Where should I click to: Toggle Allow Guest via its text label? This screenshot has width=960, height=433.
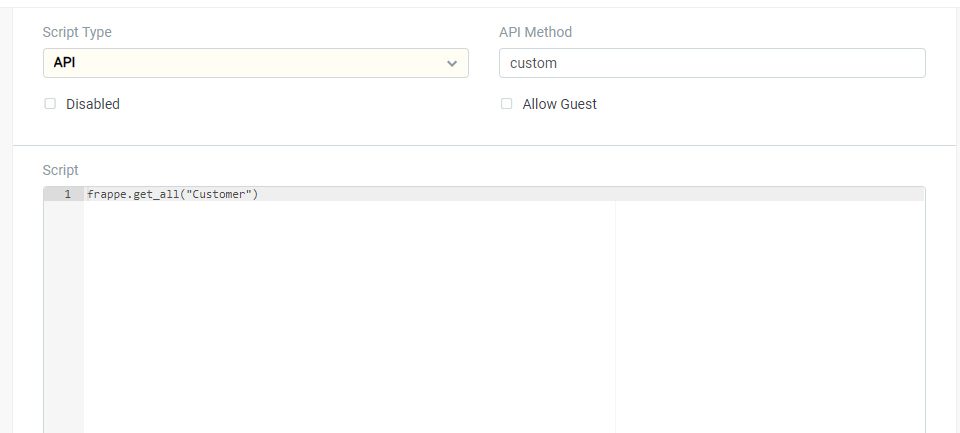click(559, 104)
